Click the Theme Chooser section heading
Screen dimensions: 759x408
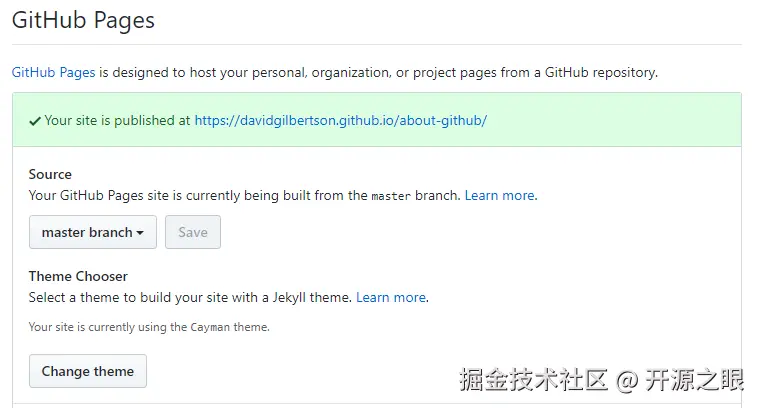78,276
